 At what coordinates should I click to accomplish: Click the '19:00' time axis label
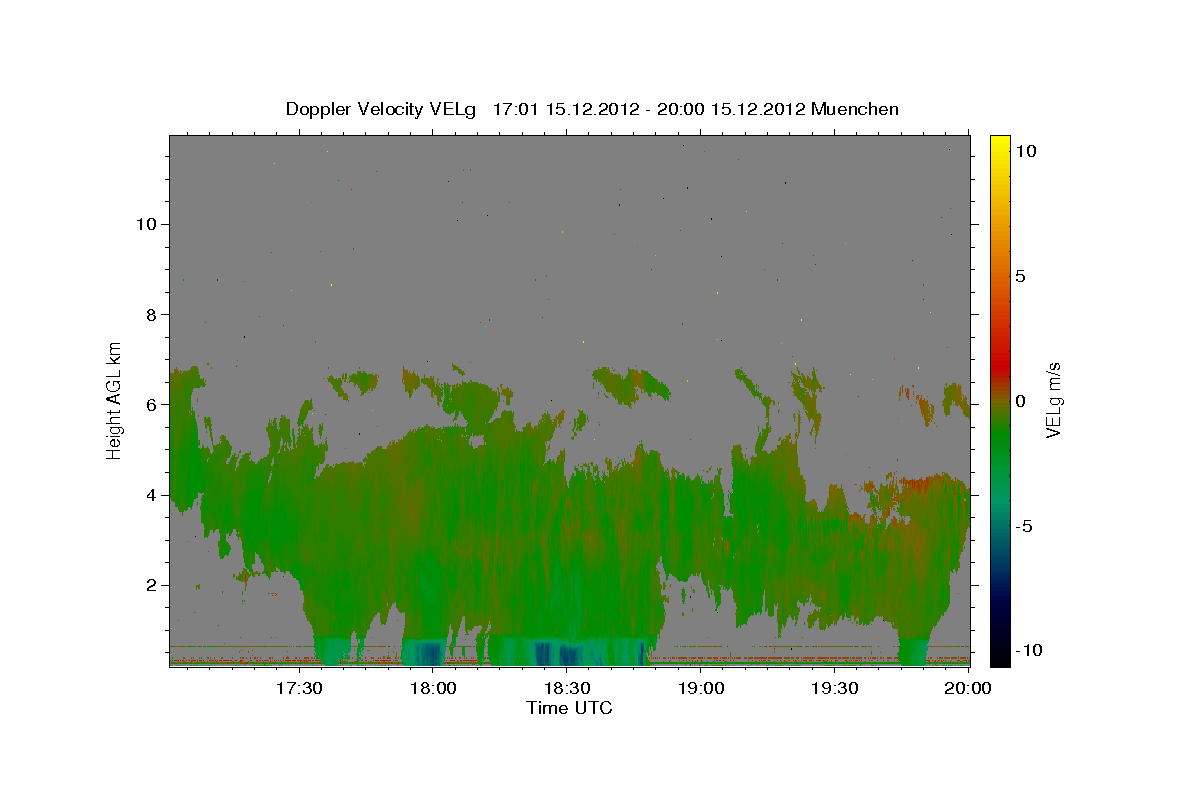click(x=701, y=689)
